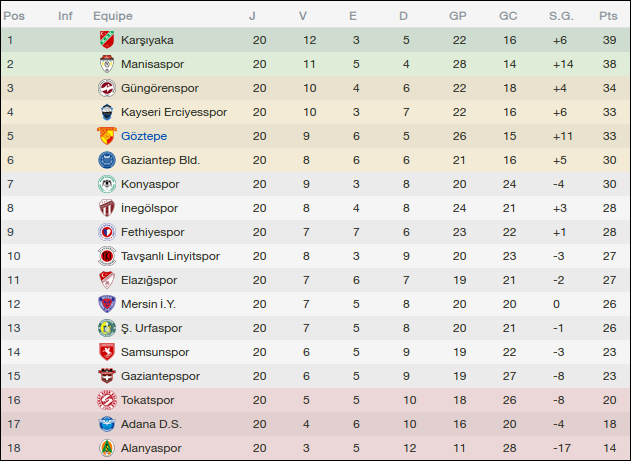Viewport: 631px width, 461px height.
Task: Select the Göztepe team badge
Action: 106,136
